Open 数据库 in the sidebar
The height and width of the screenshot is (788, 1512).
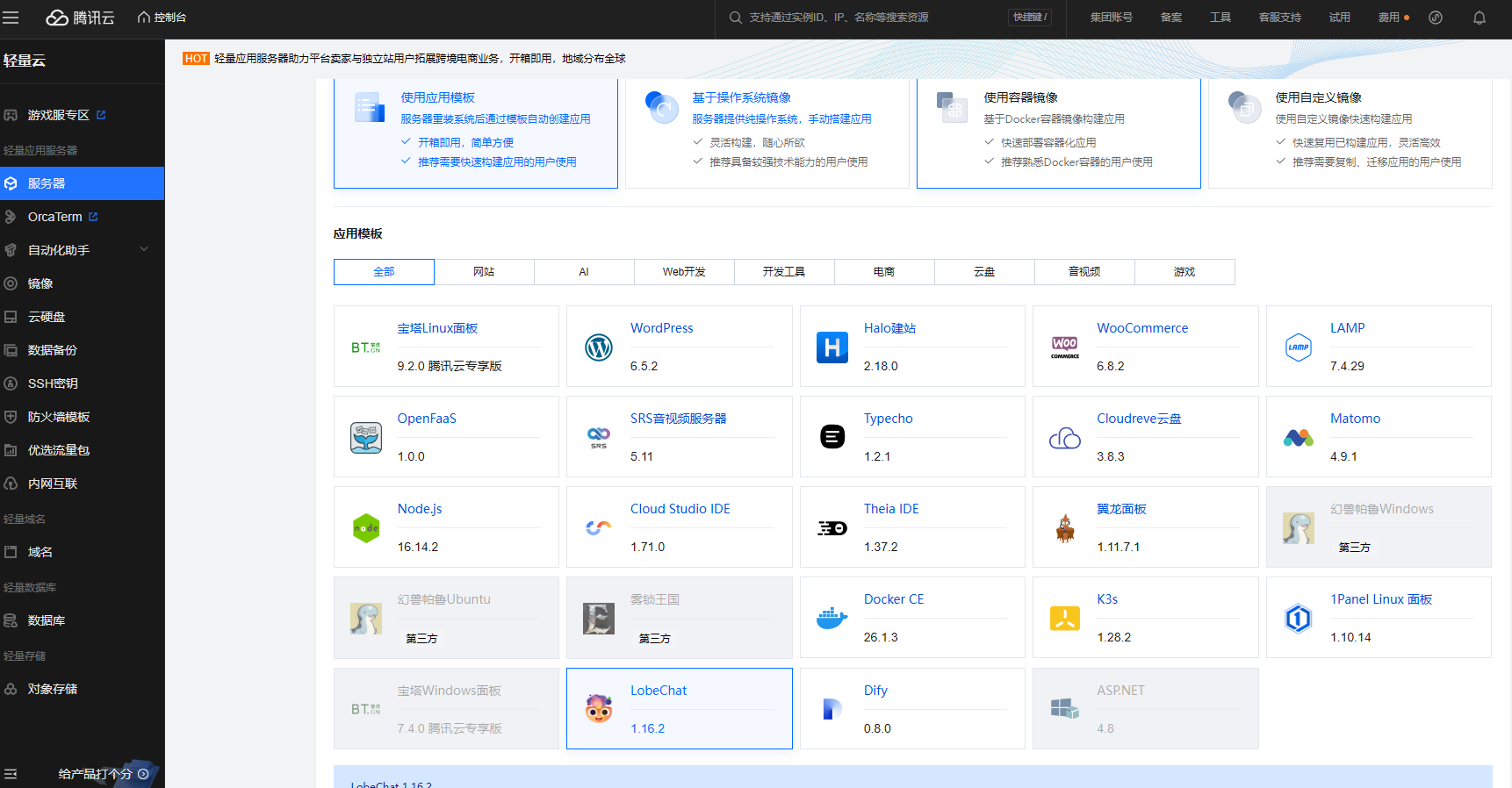click(x=83, y=620)
